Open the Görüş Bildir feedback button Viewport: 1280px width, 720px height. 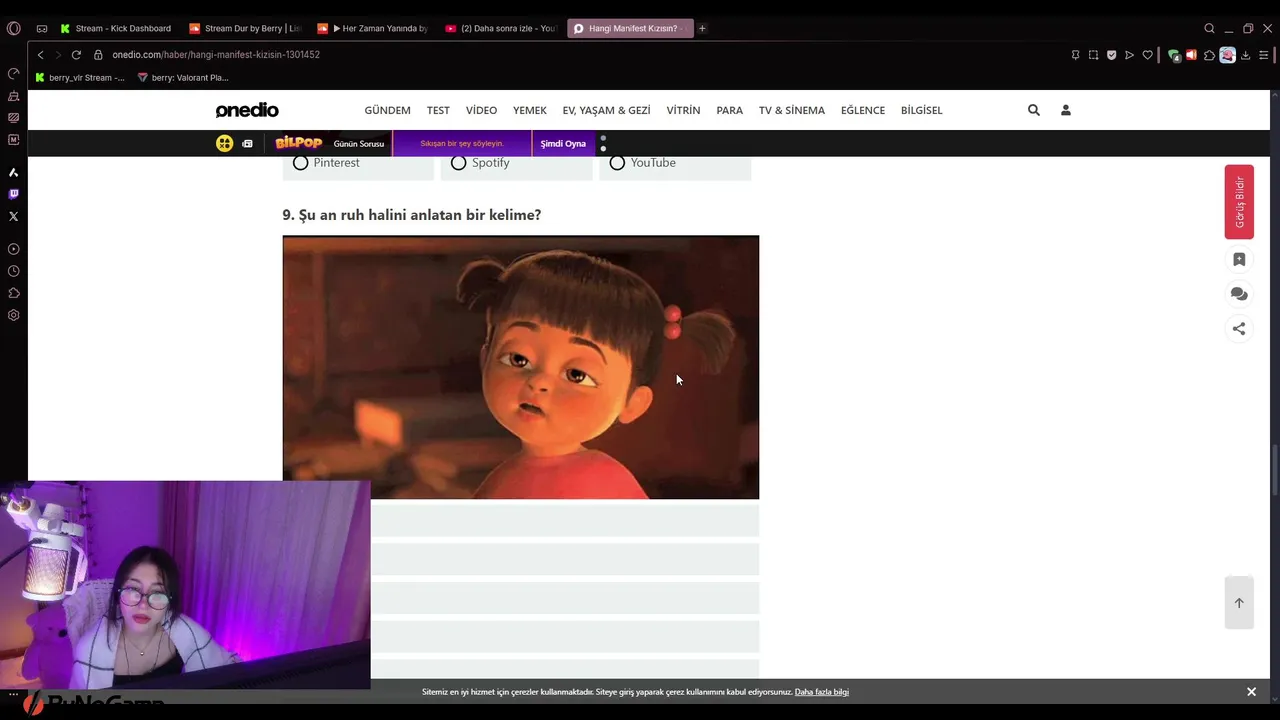point(1239,202)
